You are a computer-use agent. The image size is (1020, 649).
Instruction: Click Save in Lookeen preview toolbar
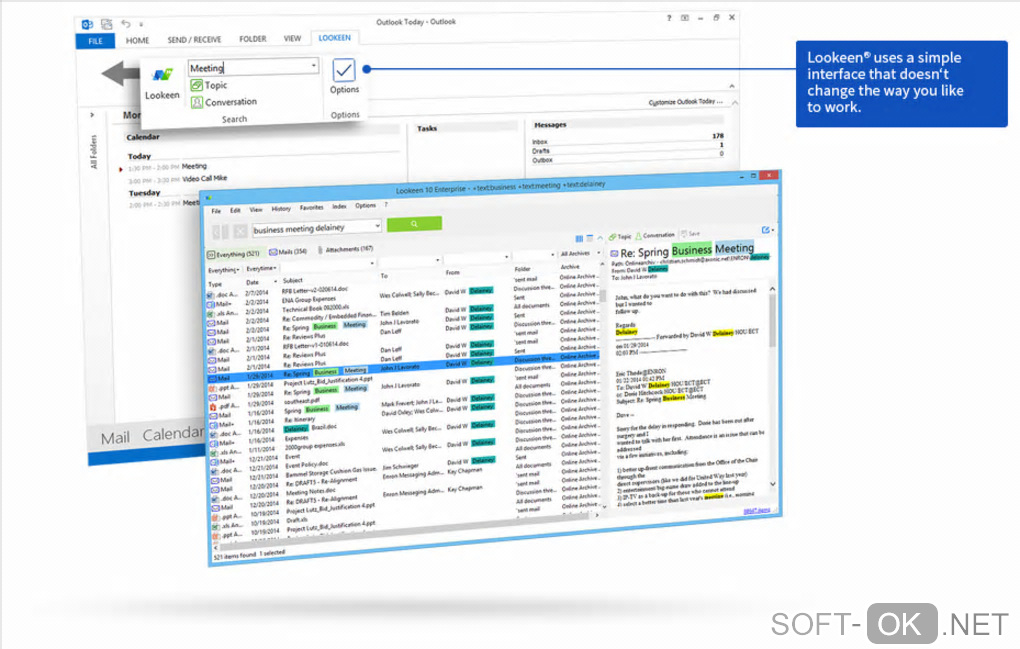691,233
